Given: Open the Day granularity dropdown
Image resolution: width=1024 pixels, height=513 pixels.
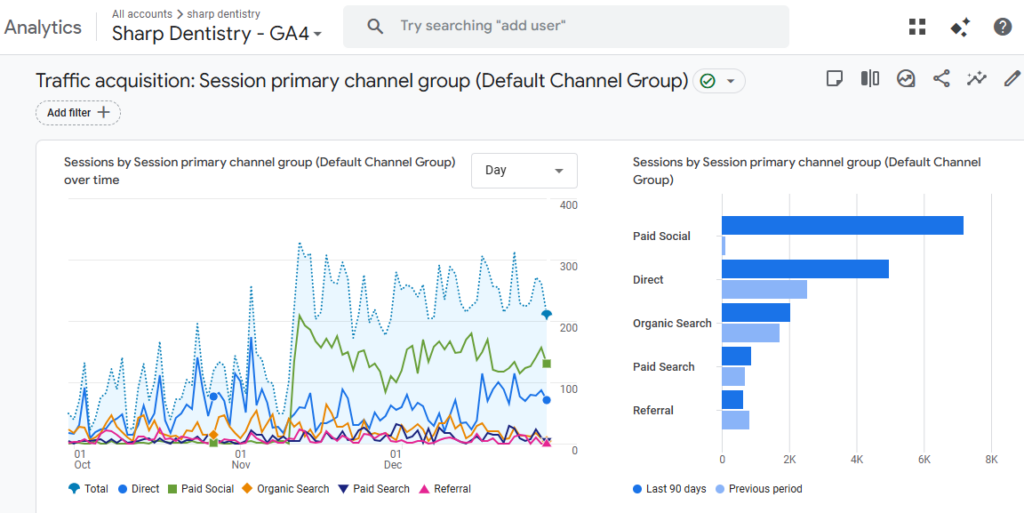Looking at the screenshot, I should (524, 171).
